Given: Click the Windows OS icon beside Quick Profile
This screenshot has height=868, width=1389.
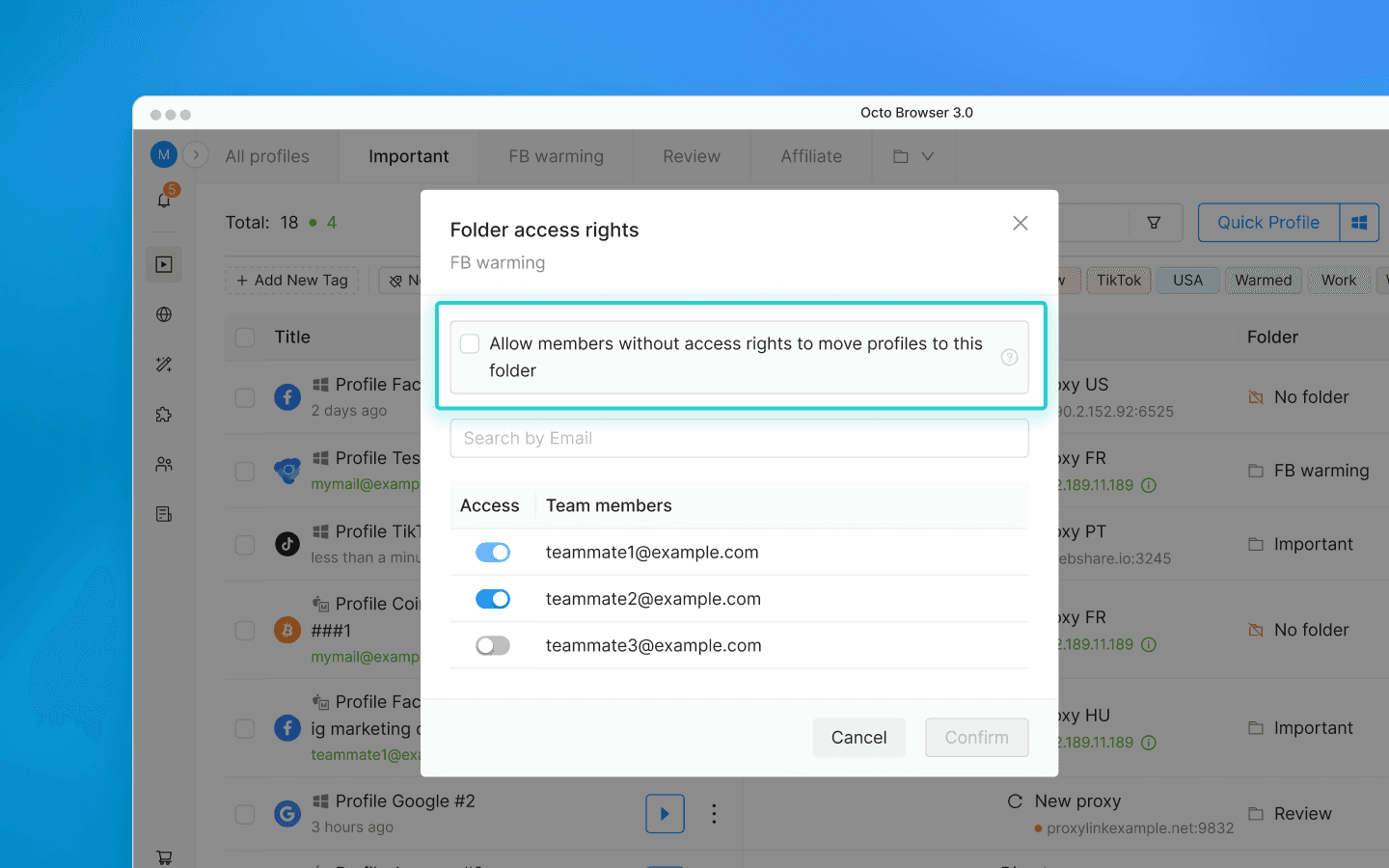Looking at the screenshot, I should tap(1359, 223).
